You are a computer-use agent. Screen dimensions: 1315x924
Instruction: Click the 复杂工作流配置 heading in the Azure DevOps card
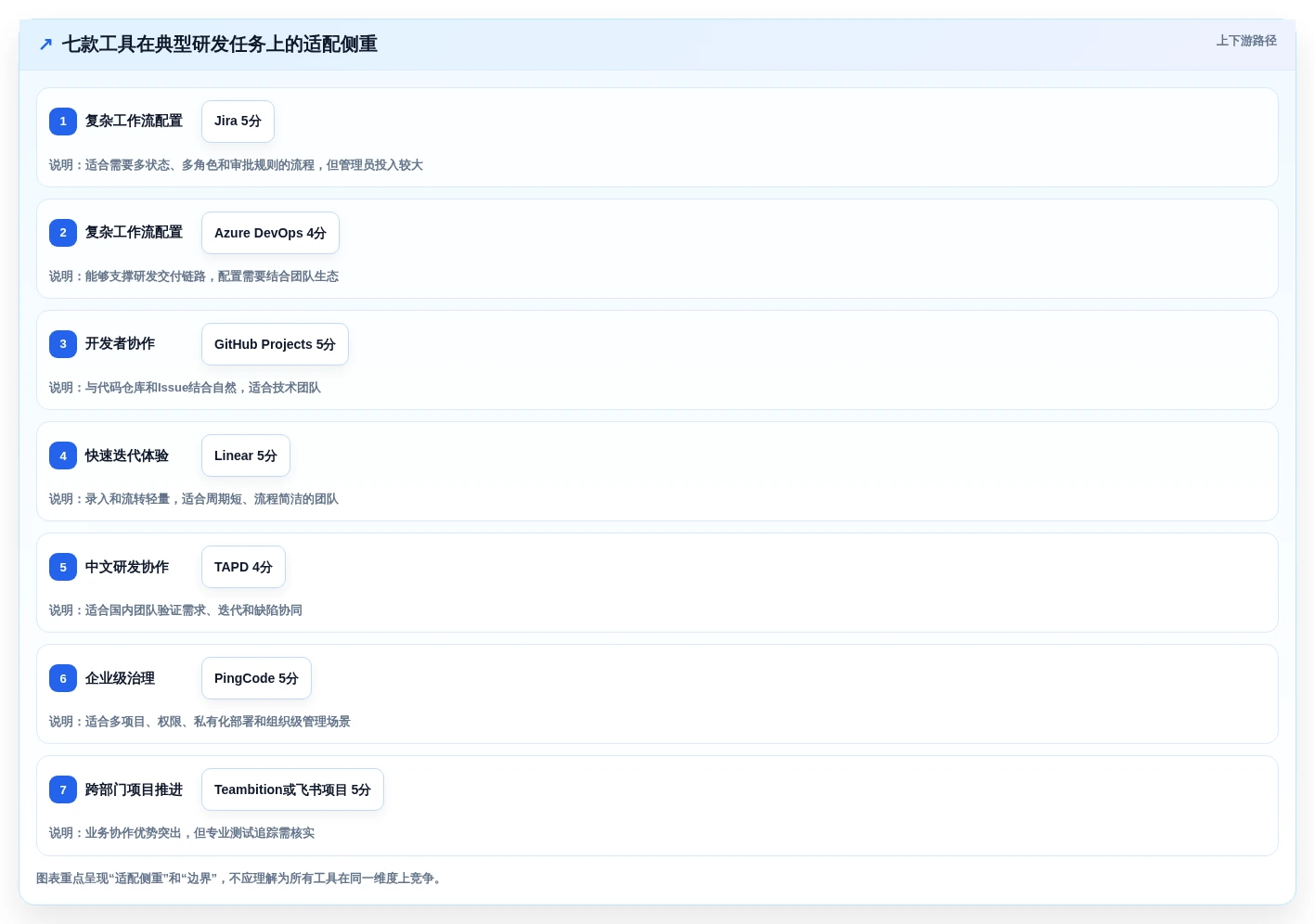pos(134,233)
